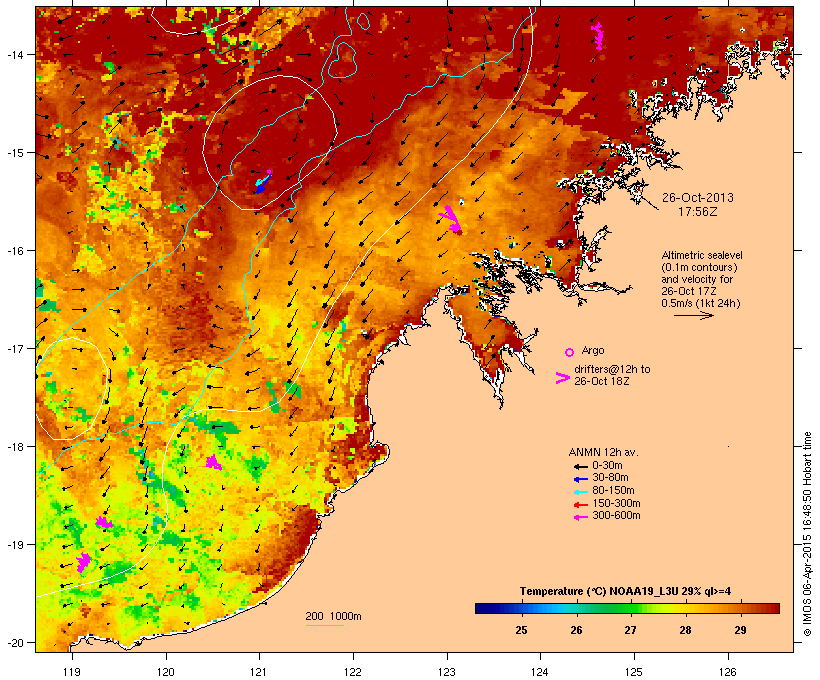The image size is (820, 680).
Task: Click the cyan isobath legend line under '200 1000m'
Action: (325, 625)
